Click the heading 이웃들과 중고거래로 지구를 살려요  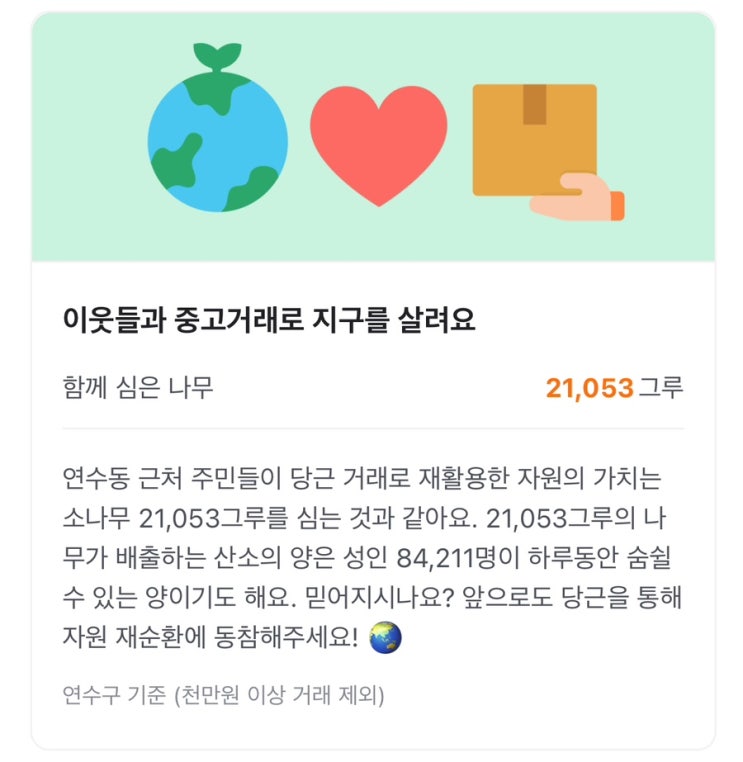tap(267, 320)
